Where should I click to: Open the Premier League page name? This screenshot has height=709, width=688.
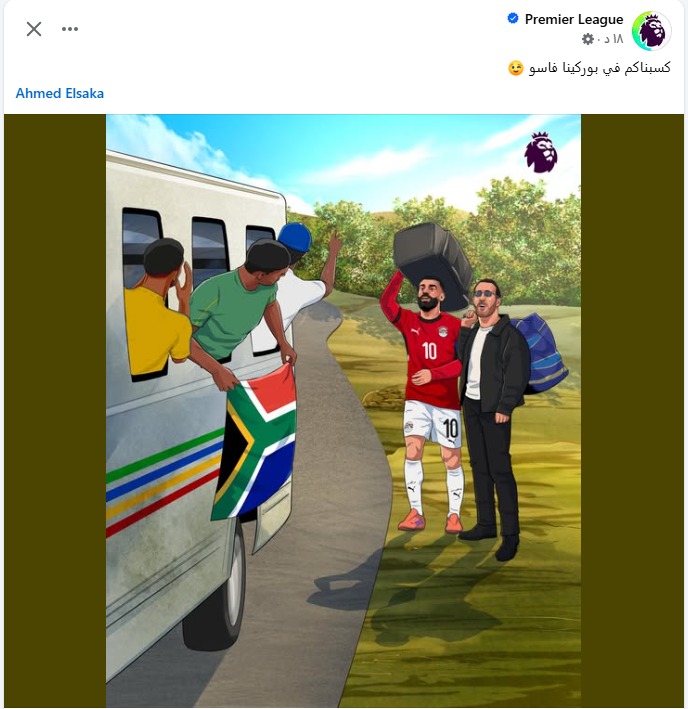574,19
